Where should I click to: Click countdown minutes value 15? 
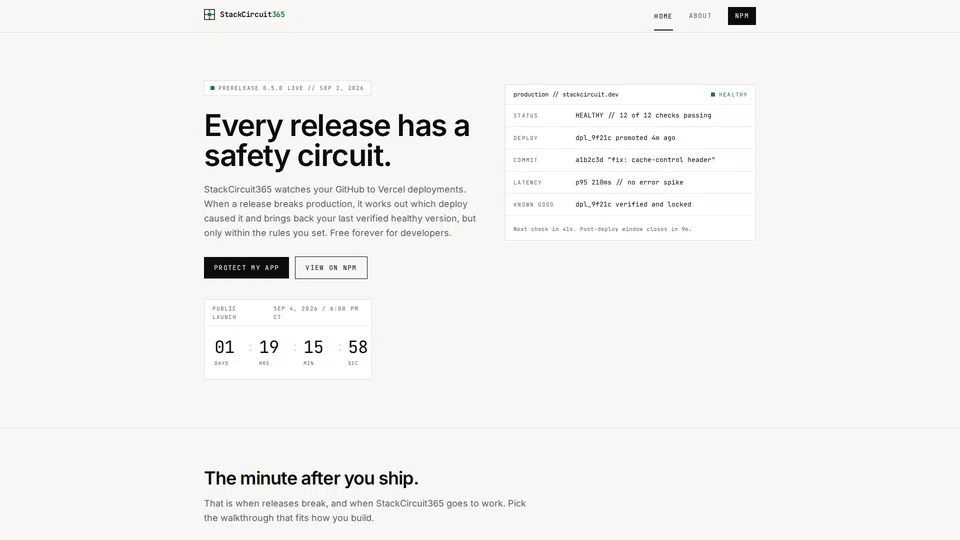tap(313, 347)
